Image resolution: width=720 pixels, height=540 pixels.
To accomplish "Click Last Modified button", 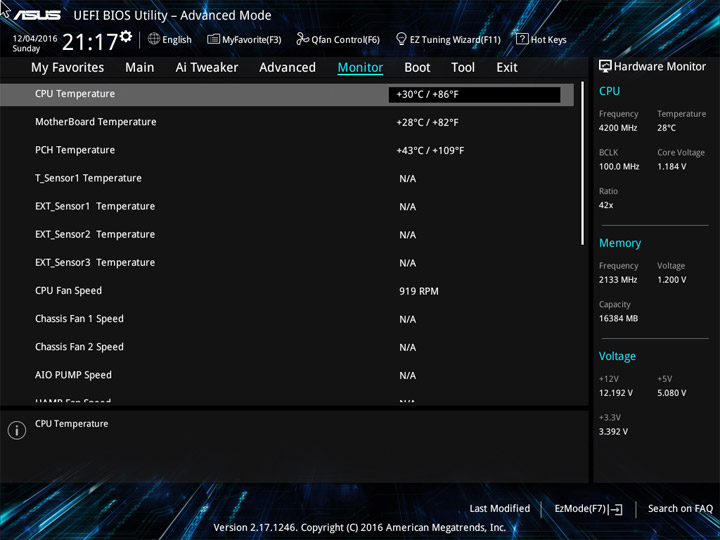I will coord(500,508).
